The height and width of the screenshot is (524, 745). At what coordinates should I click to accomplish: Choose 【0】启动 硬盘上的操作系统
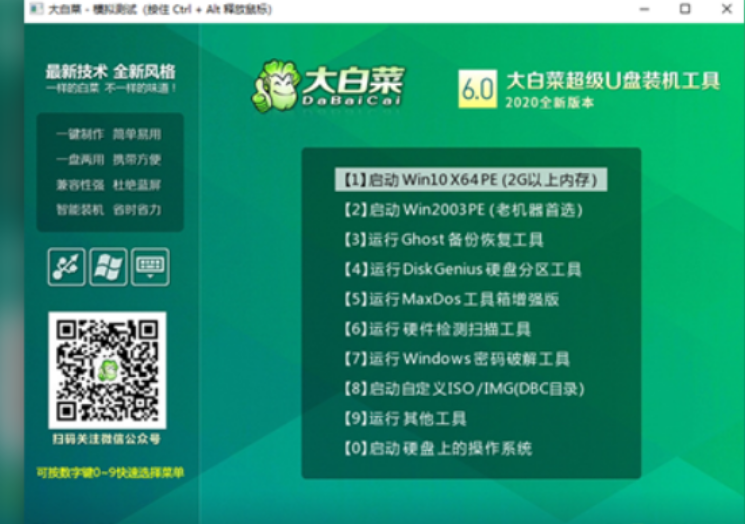click(438, 448)
